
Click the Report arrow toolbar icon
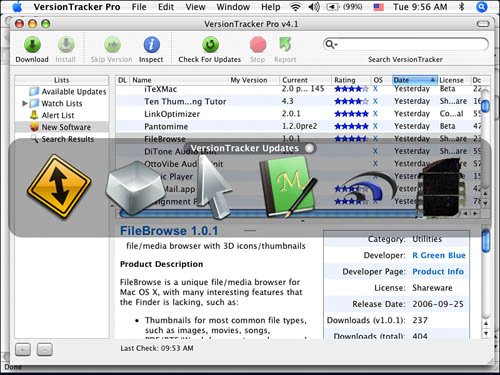(285, 45)
